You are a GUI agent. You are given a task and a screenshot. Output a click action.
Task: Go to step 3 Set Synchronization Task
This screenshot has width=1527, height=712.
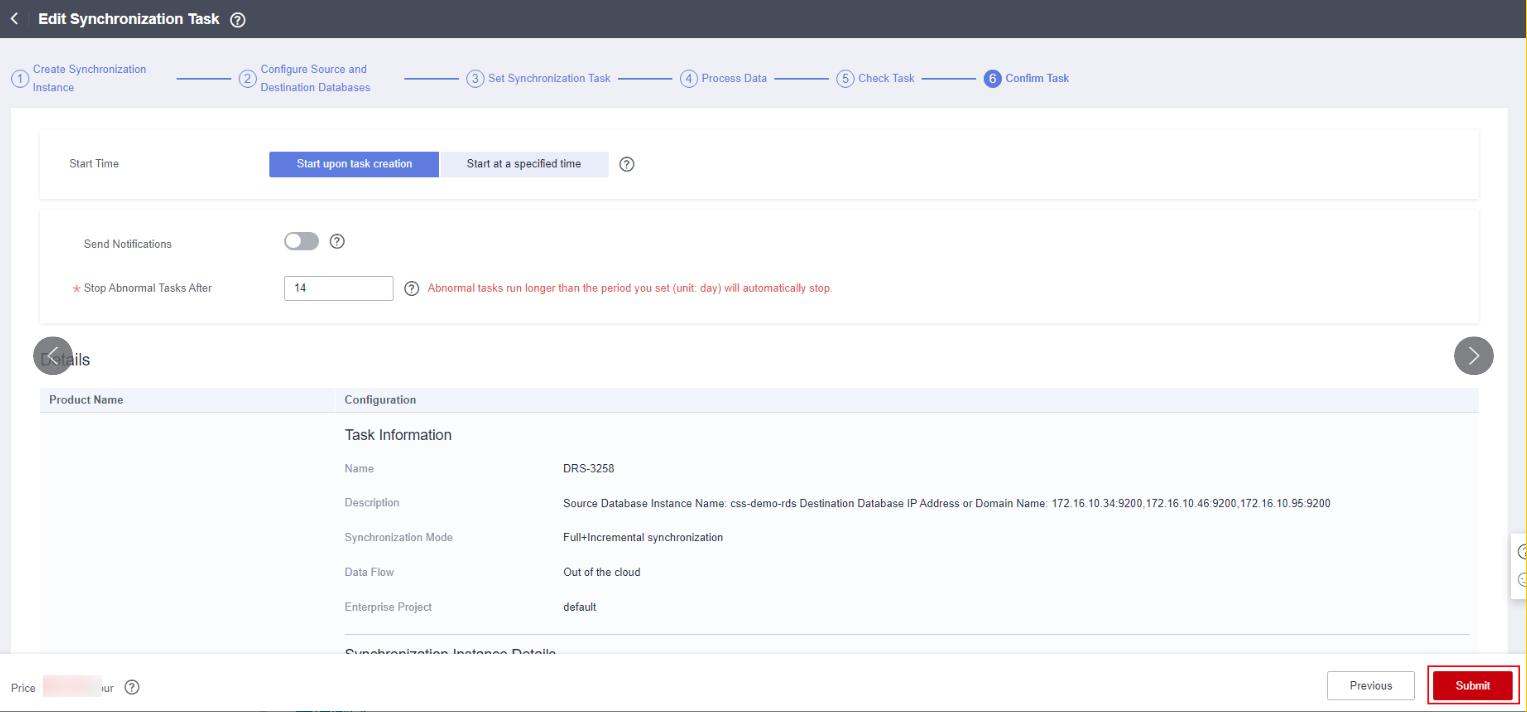click(539, 78)
